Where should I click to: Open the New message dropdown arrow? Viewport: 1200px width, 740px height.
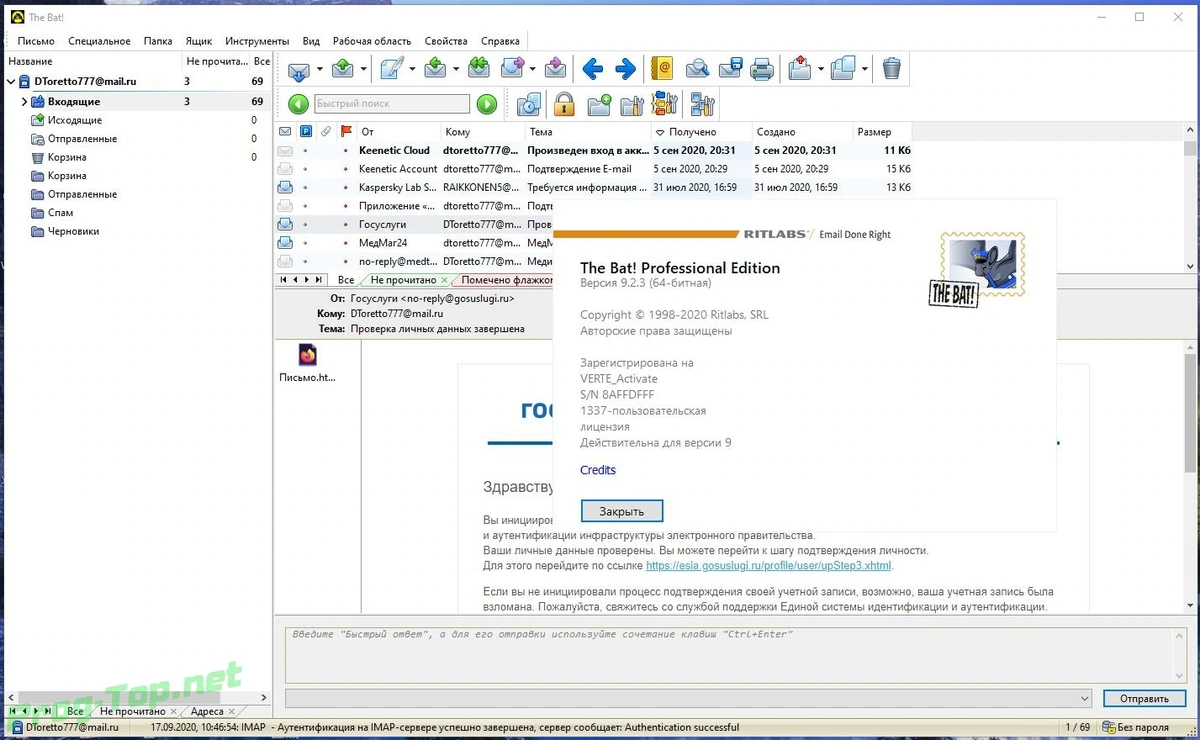412,69
